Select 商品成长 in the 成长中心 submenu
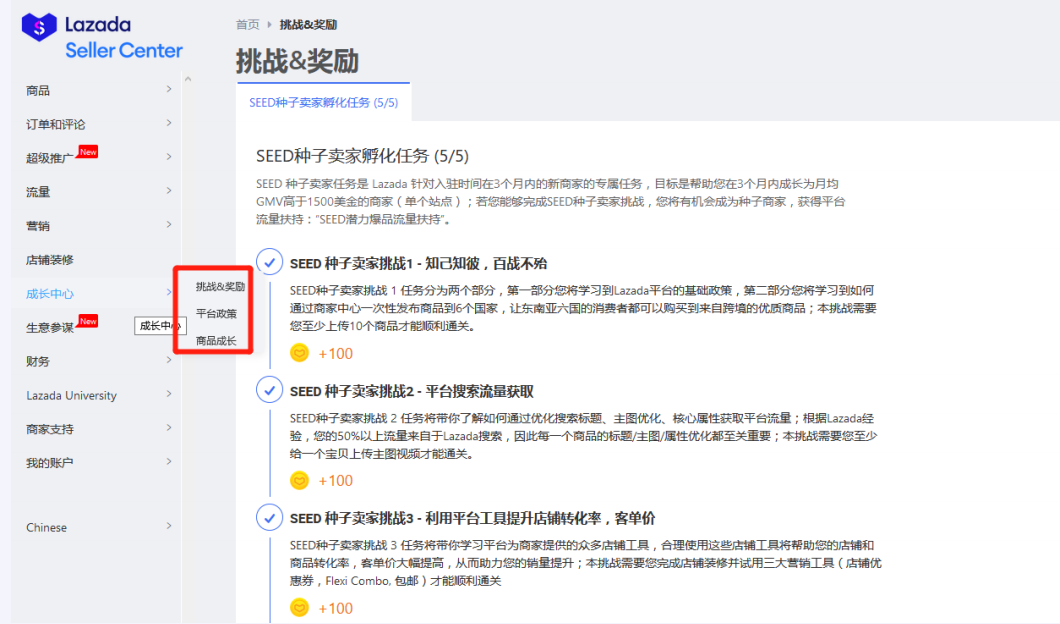The image size is (1060, 624). point(216,341)
